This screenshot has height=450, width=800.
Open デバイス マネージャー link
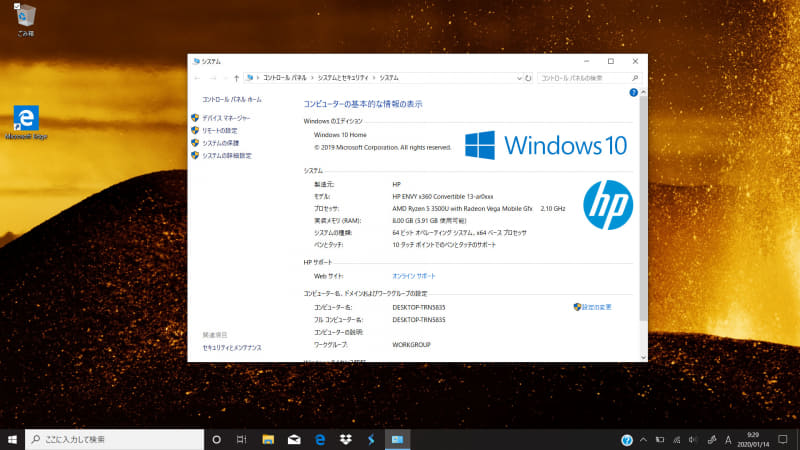tap(226, 118)
